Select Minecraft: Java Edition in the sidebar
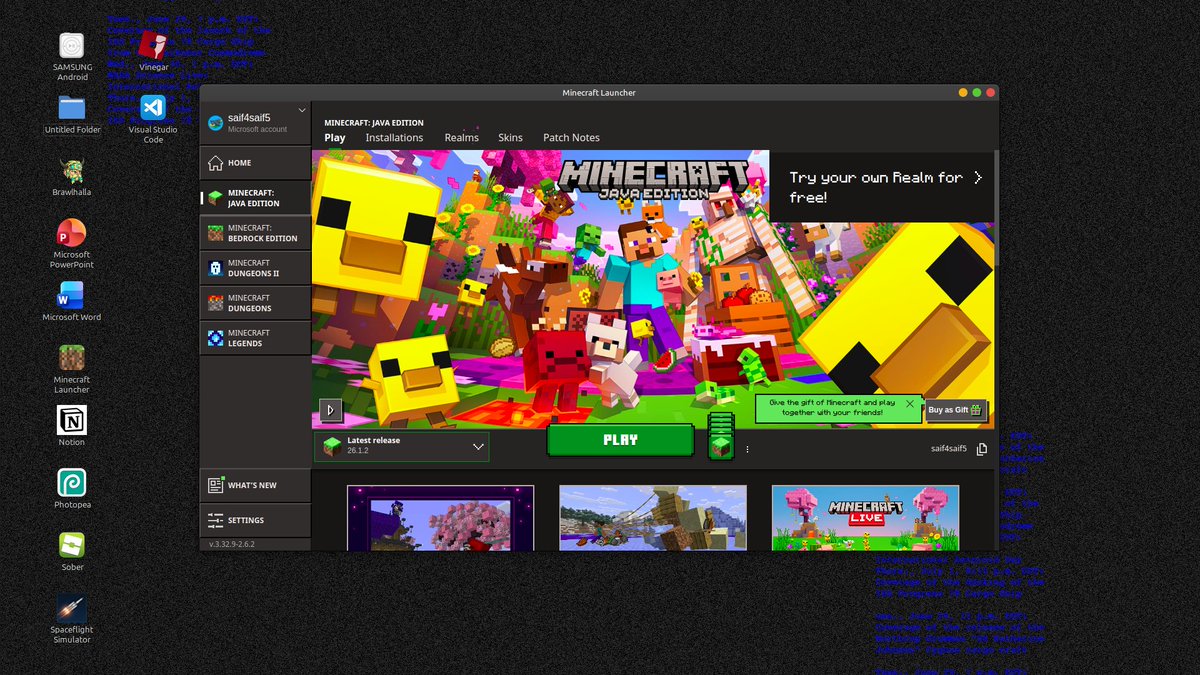The height and width of the screenshot is (675, 1200). [255, 198]
